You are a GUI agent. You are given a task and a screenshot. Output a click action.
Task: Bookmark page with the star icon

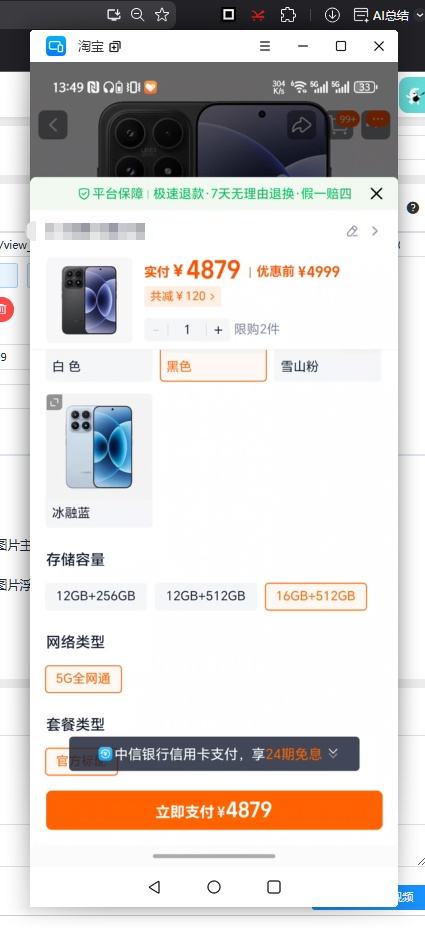coord(162,15)
